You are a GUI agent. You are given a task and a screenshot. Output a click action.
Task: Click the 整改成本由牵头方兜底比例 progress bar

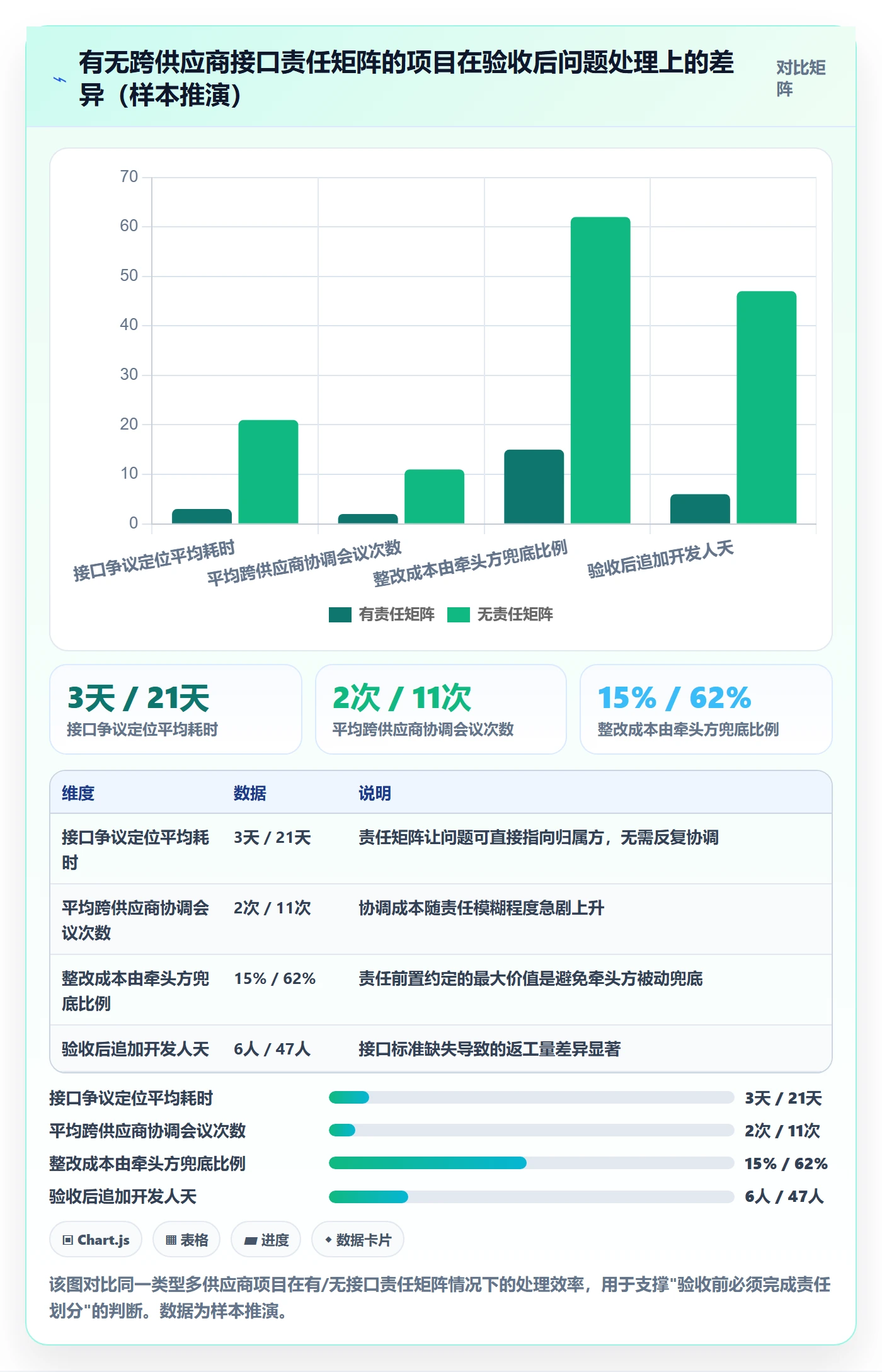pyautogui.click(x=531, y=1163)
